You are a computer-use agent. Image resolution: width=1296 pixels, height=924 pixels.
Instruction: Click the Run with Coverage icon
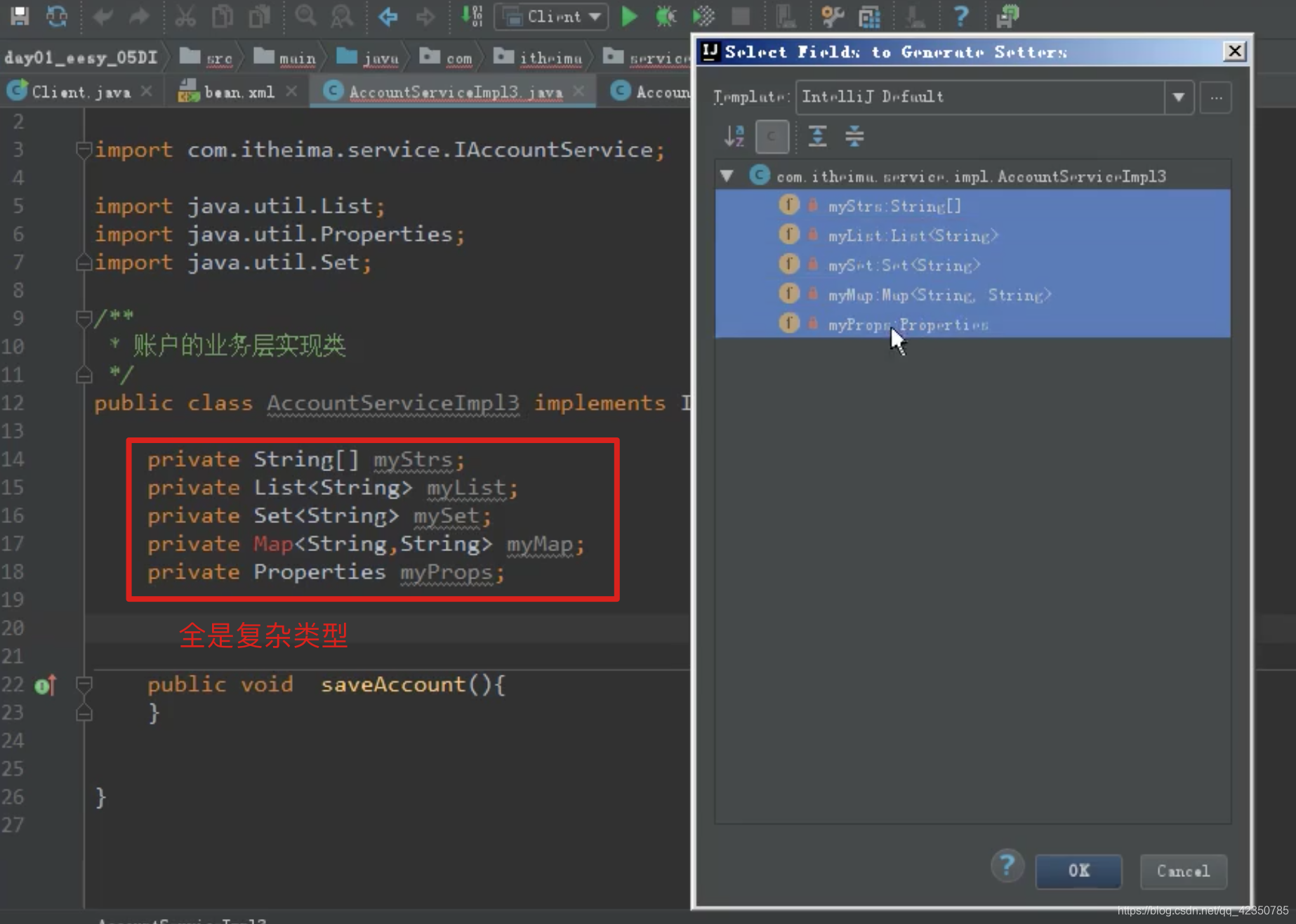[703, 16]
